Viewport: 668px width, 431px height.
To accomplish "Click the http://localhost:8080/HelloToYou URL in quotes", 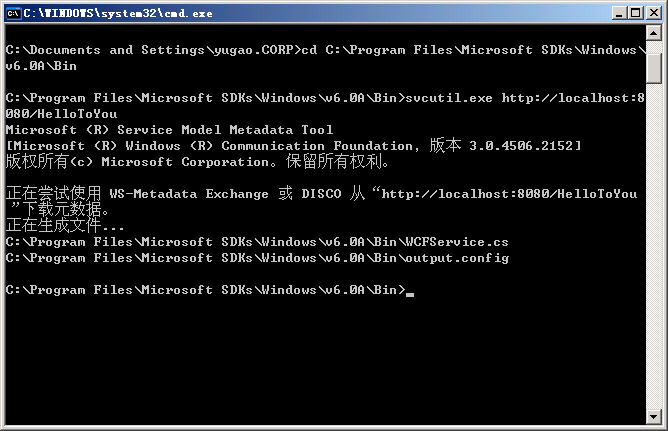I will [509, 194].
